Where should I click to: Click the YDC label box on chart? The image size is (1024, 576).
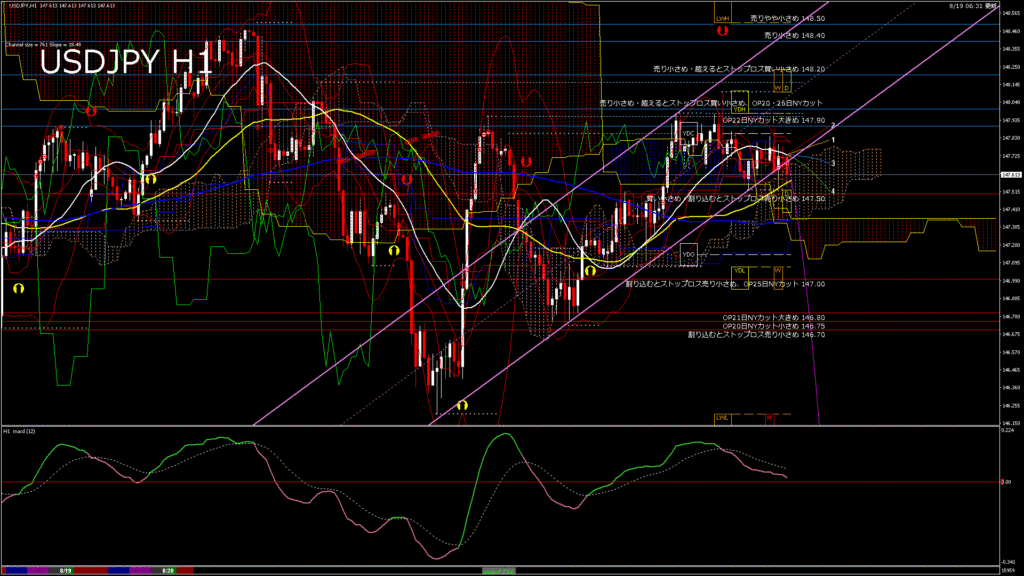pos(688,133)
